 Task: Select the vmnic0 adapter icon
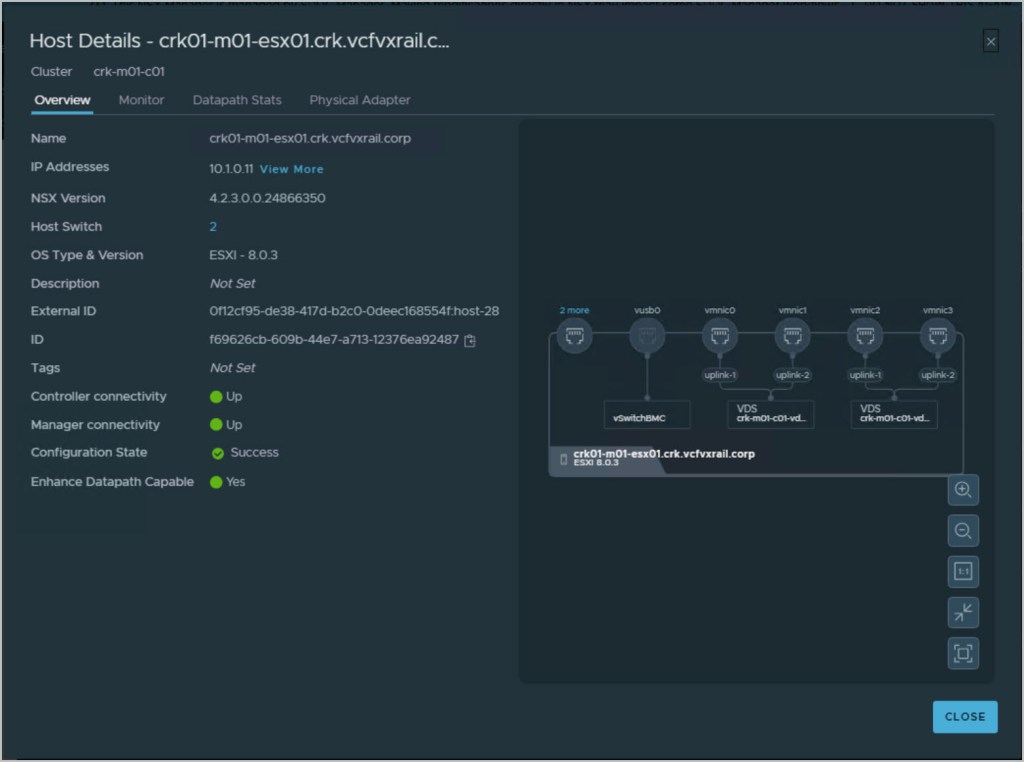point(719,337)
